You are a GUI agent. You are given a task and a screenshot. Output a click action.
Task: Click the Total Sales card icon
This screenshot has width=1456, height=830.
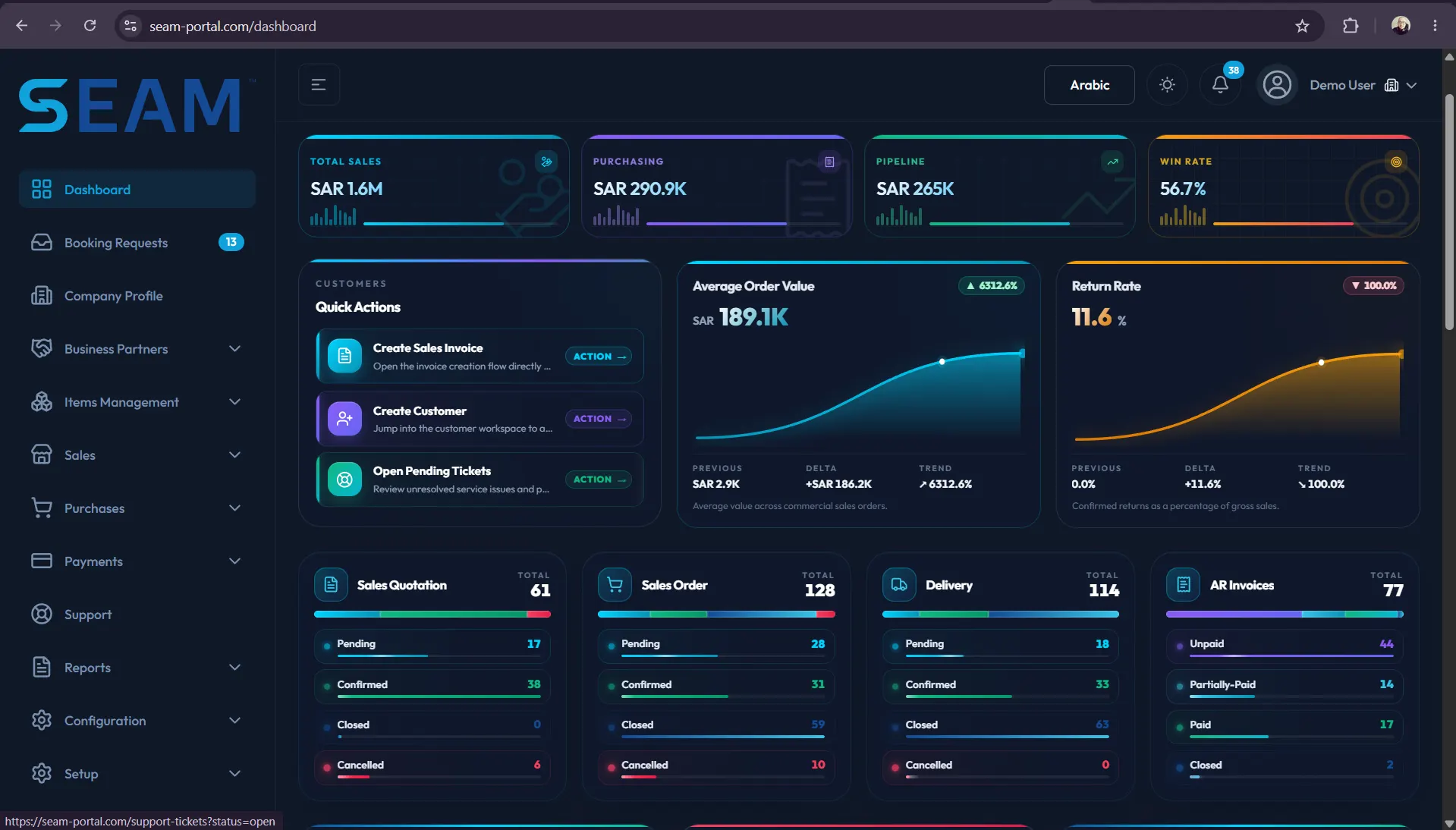tap(546, 162)
